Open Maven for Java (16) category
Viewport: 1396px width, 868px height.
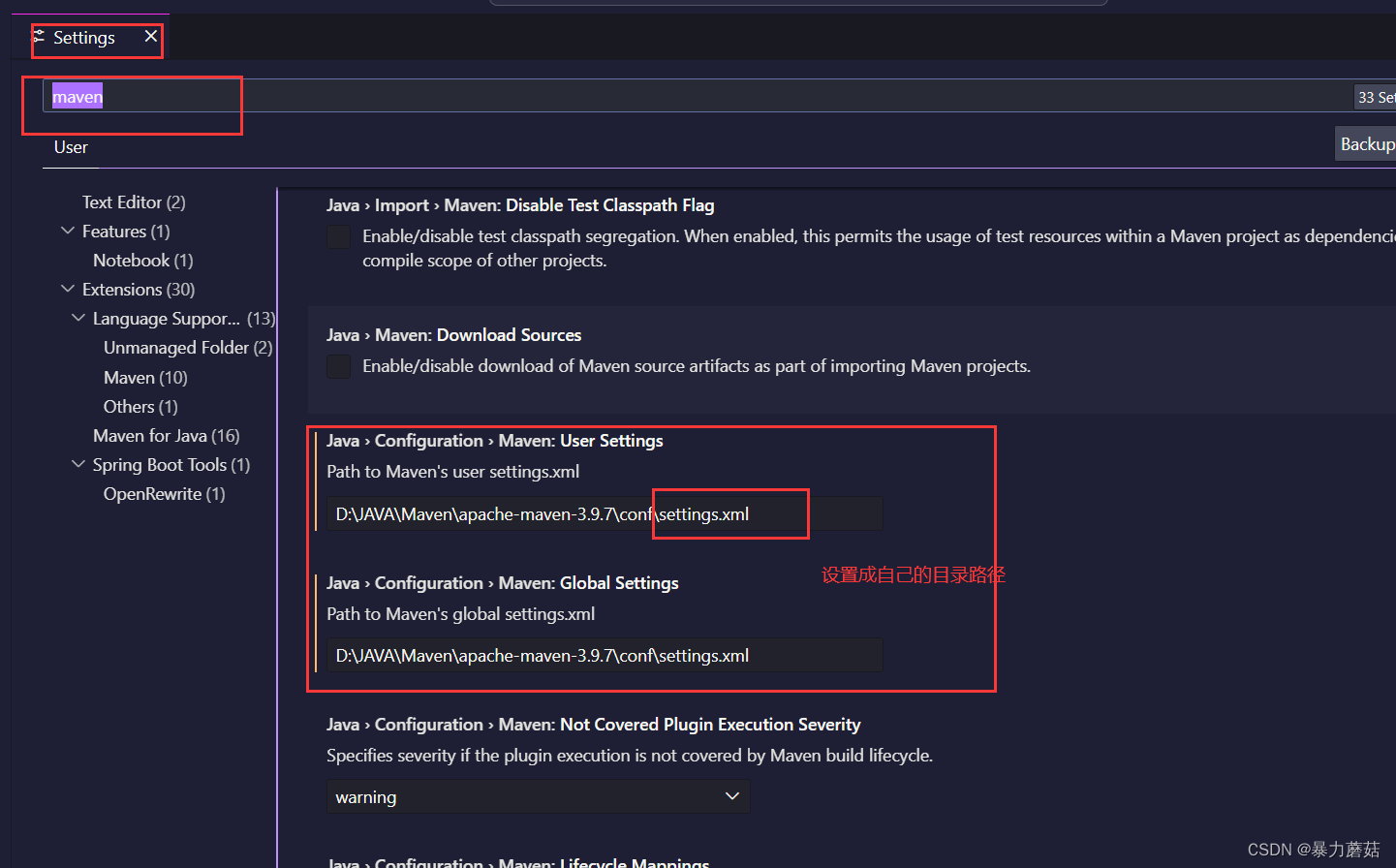pos(167,436)
